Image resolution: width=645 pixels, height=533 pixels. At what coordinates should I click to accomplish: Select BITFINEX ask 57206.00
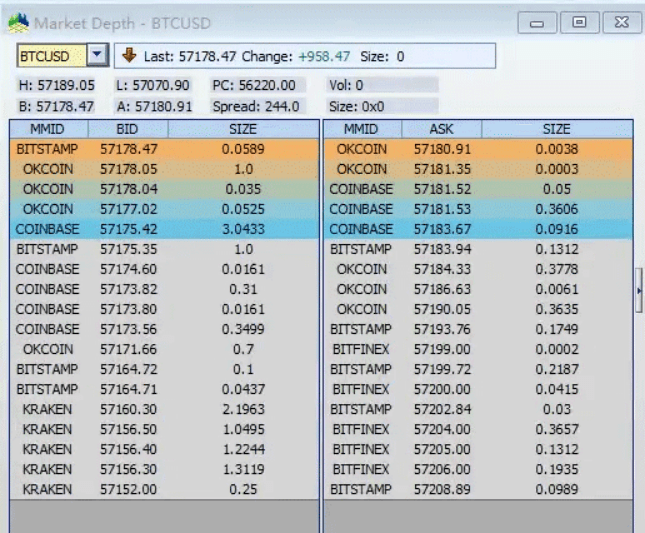coord(478,469)
